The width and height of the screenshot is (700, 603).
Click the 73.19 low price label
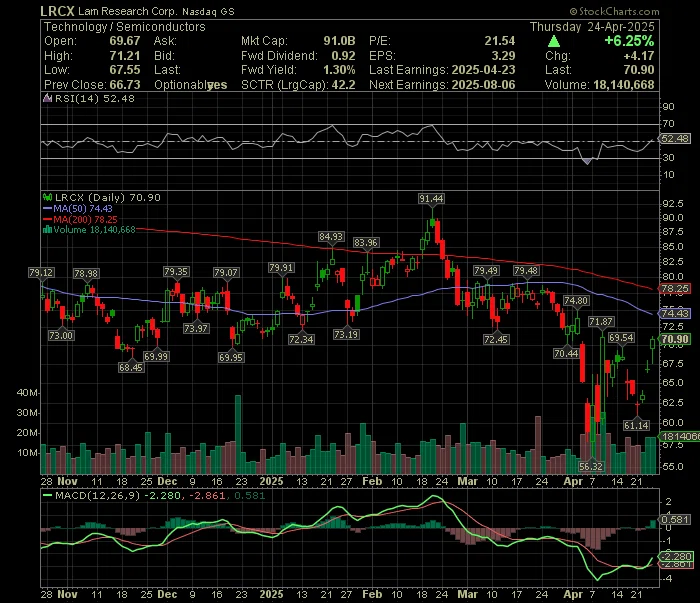click(x=346, y=334)
